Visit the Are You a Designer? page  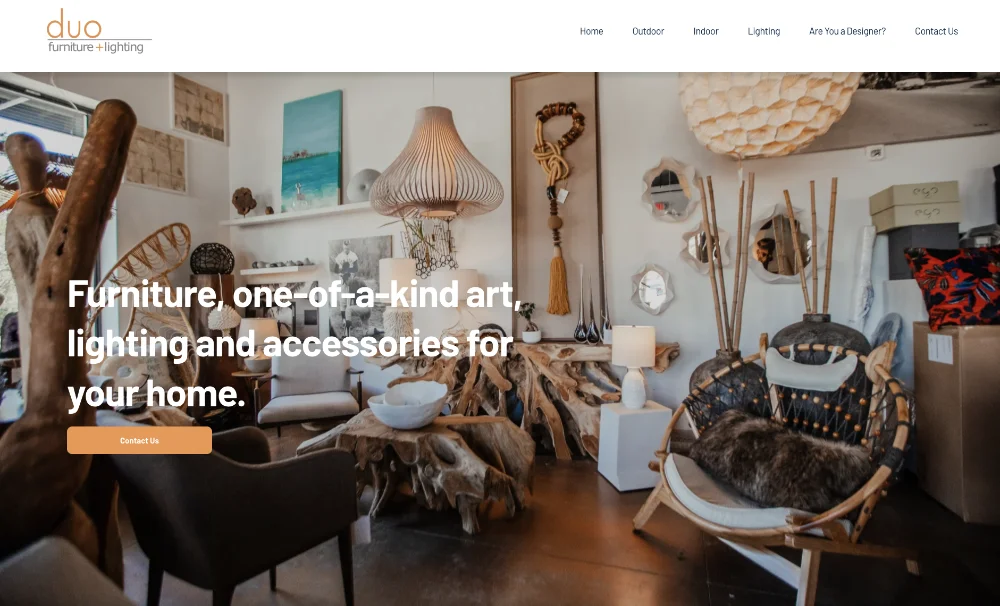tap(847, 31)
